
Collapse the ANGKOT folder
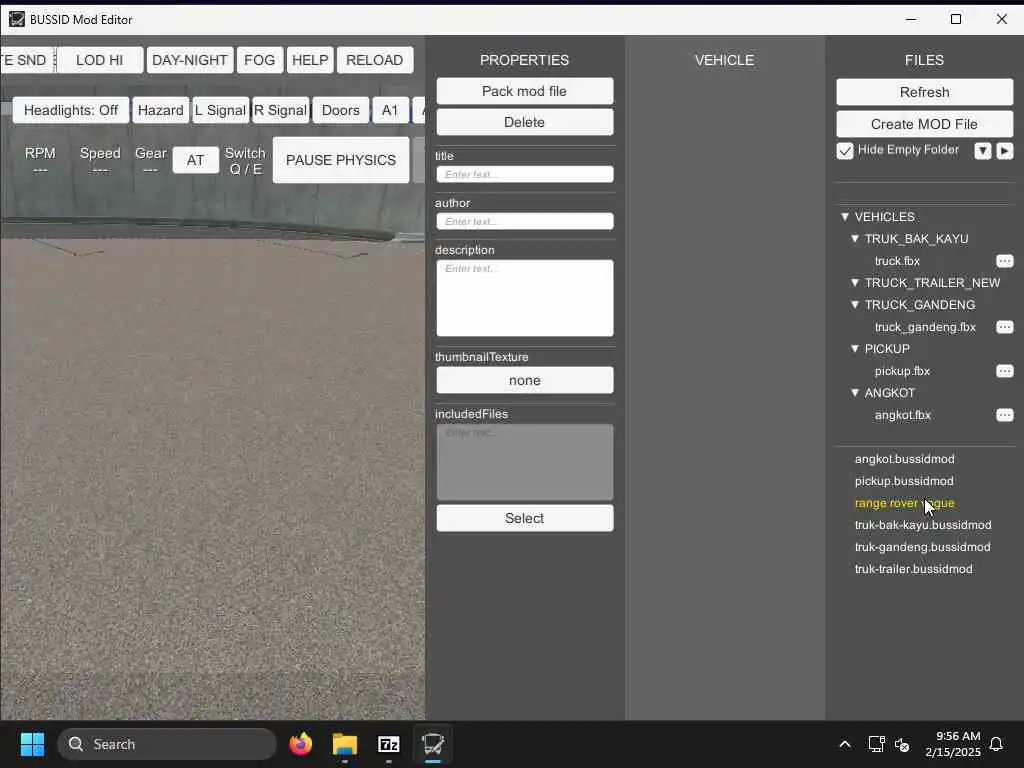(855, 392)
